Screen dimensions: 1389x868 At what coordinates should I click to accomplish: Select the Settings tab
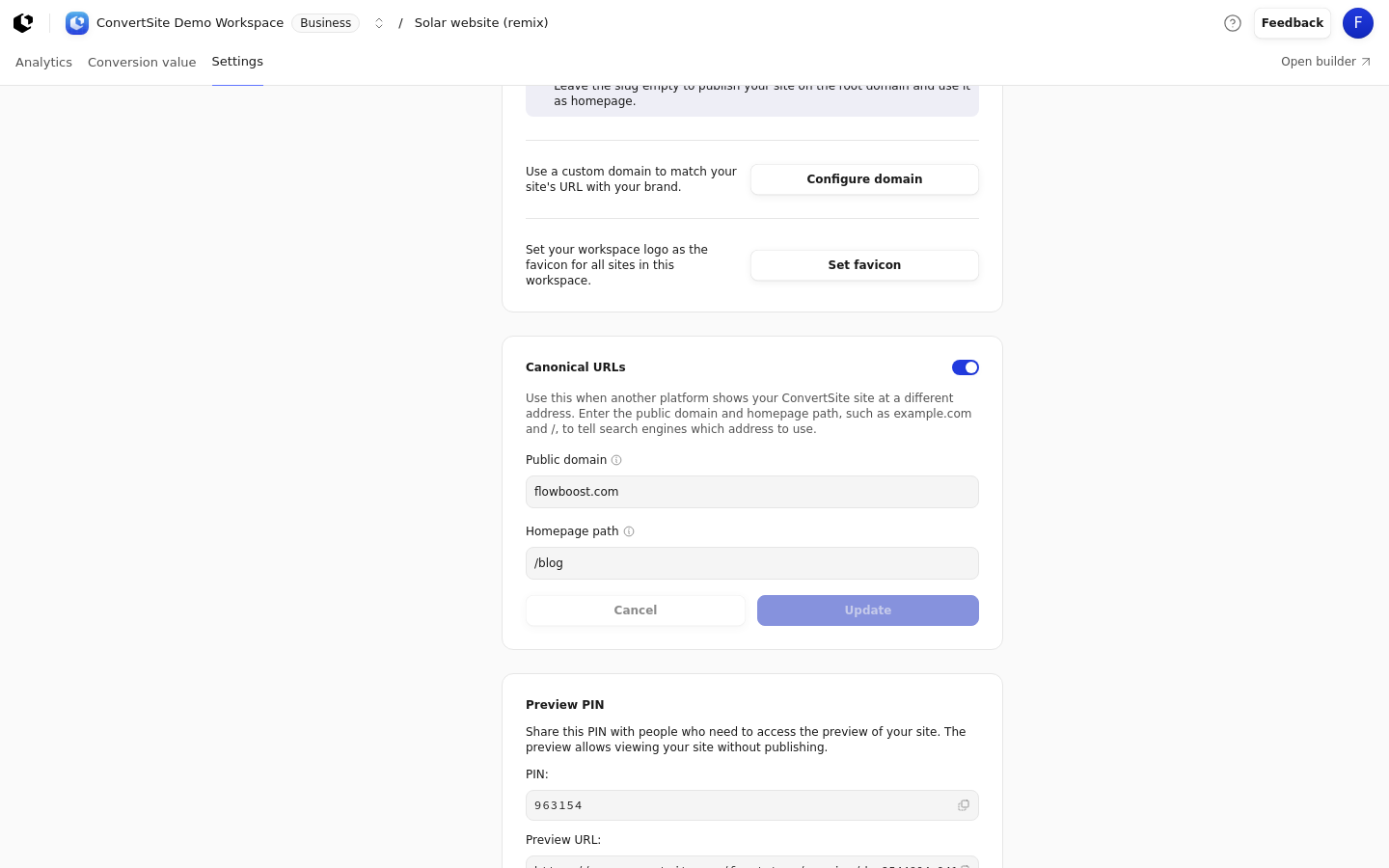[x=237, y=62]
